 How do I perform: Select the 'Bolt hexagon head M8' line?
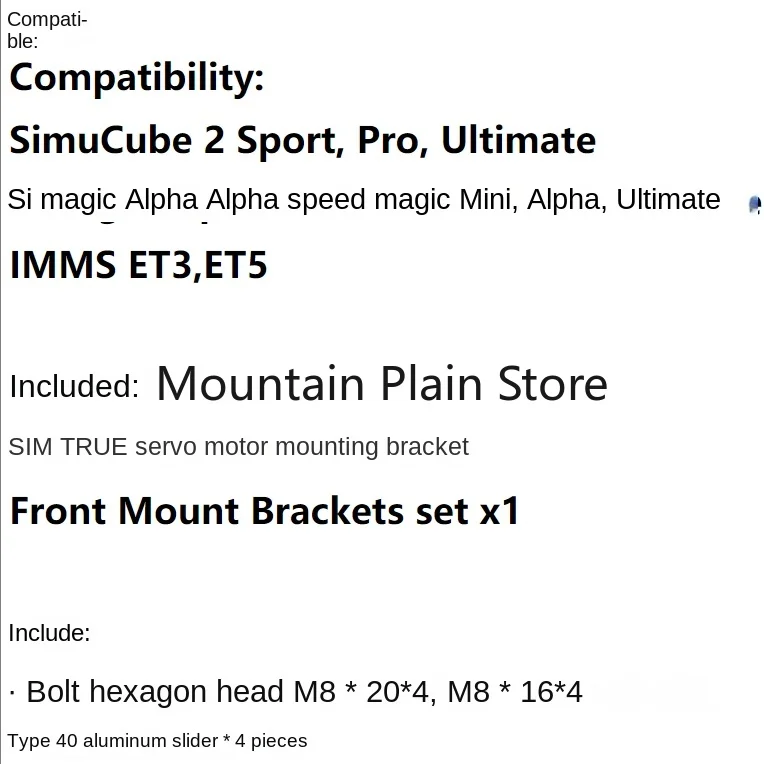coord(296,692)
